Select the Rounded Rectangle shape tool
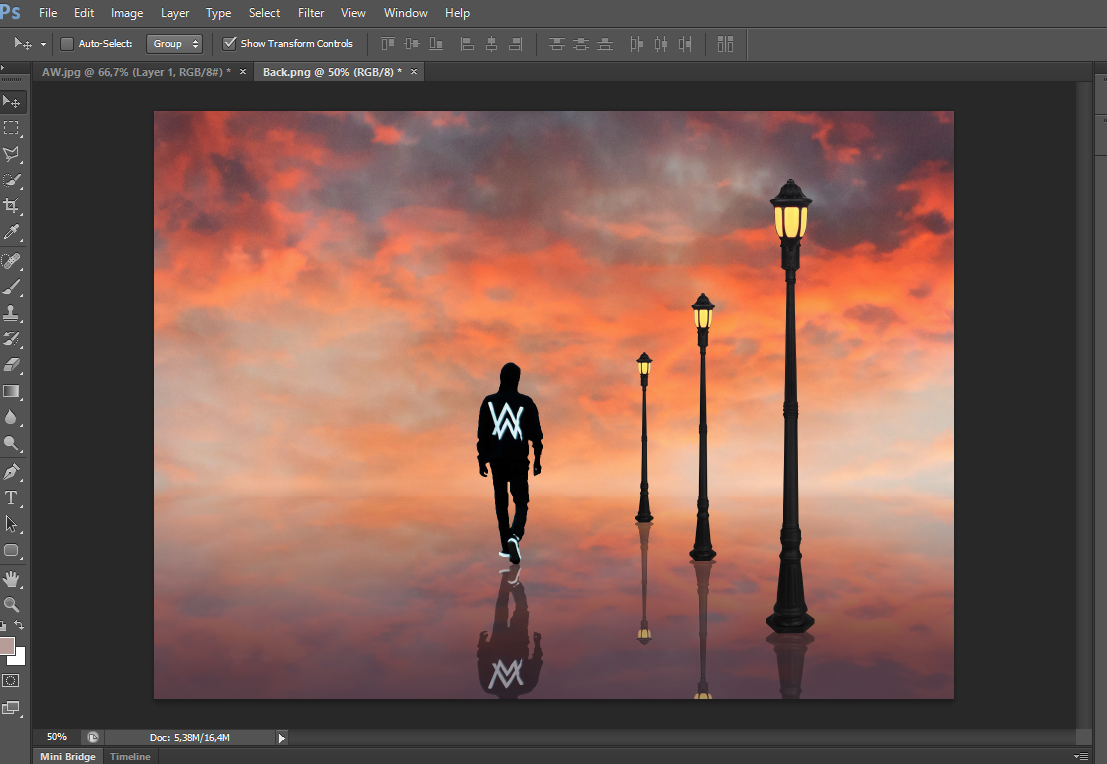1107x764 pixels. tap(11, 550)
